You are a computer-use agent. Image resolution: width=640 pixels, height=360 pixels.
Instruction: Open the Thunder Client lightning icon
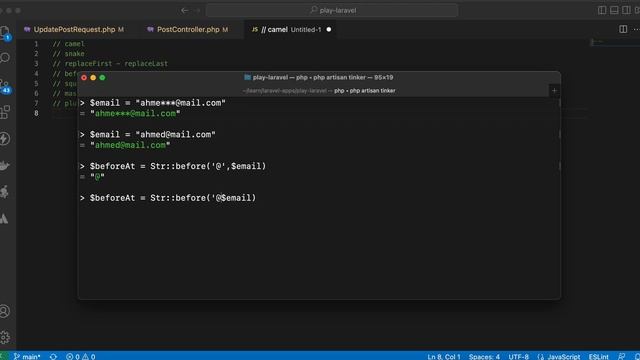[5, 139]
